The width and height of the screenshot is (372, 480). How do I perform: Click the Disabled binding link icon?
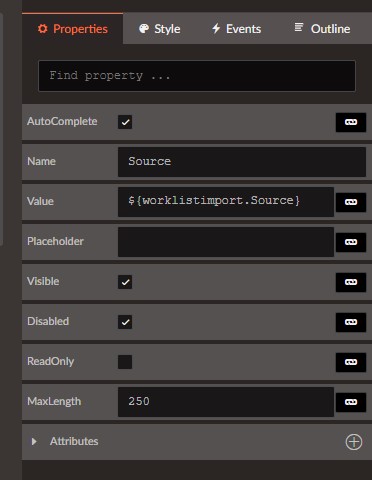tap(351, 322)
